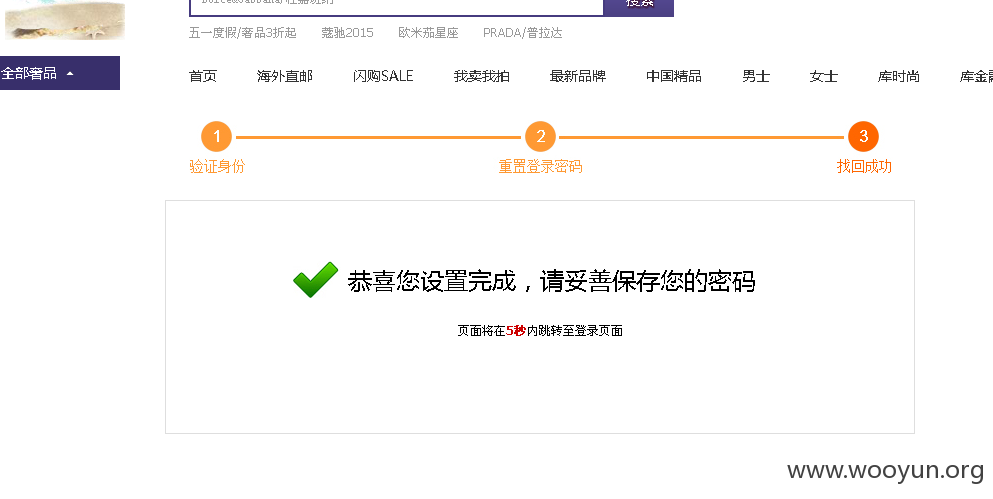
Task: Go to 海外直邮 section
Action: click(284, 76)
